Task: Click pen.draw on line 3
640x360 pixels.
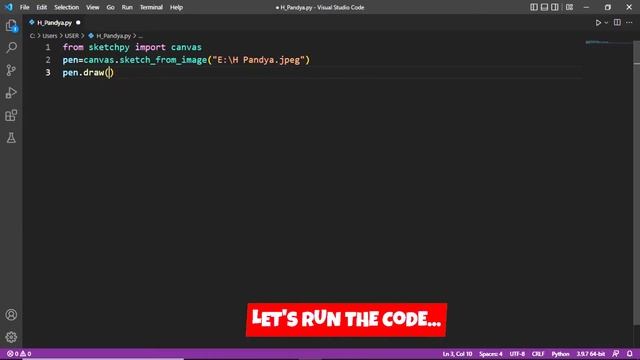Action: point(83,73)
